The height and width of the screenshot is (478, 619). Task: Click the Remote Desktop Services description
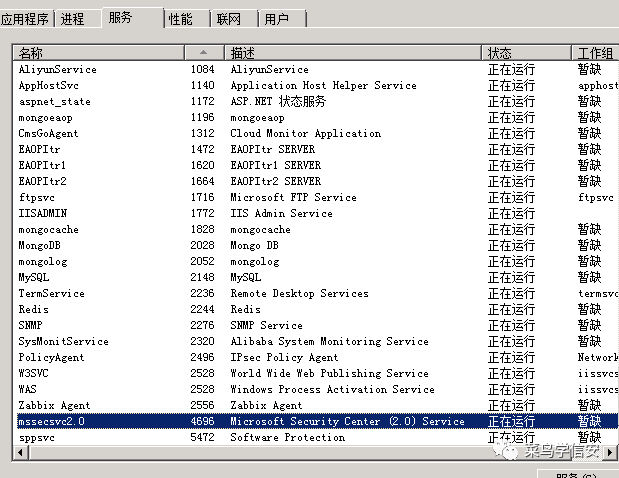click(x=299, y=293)
